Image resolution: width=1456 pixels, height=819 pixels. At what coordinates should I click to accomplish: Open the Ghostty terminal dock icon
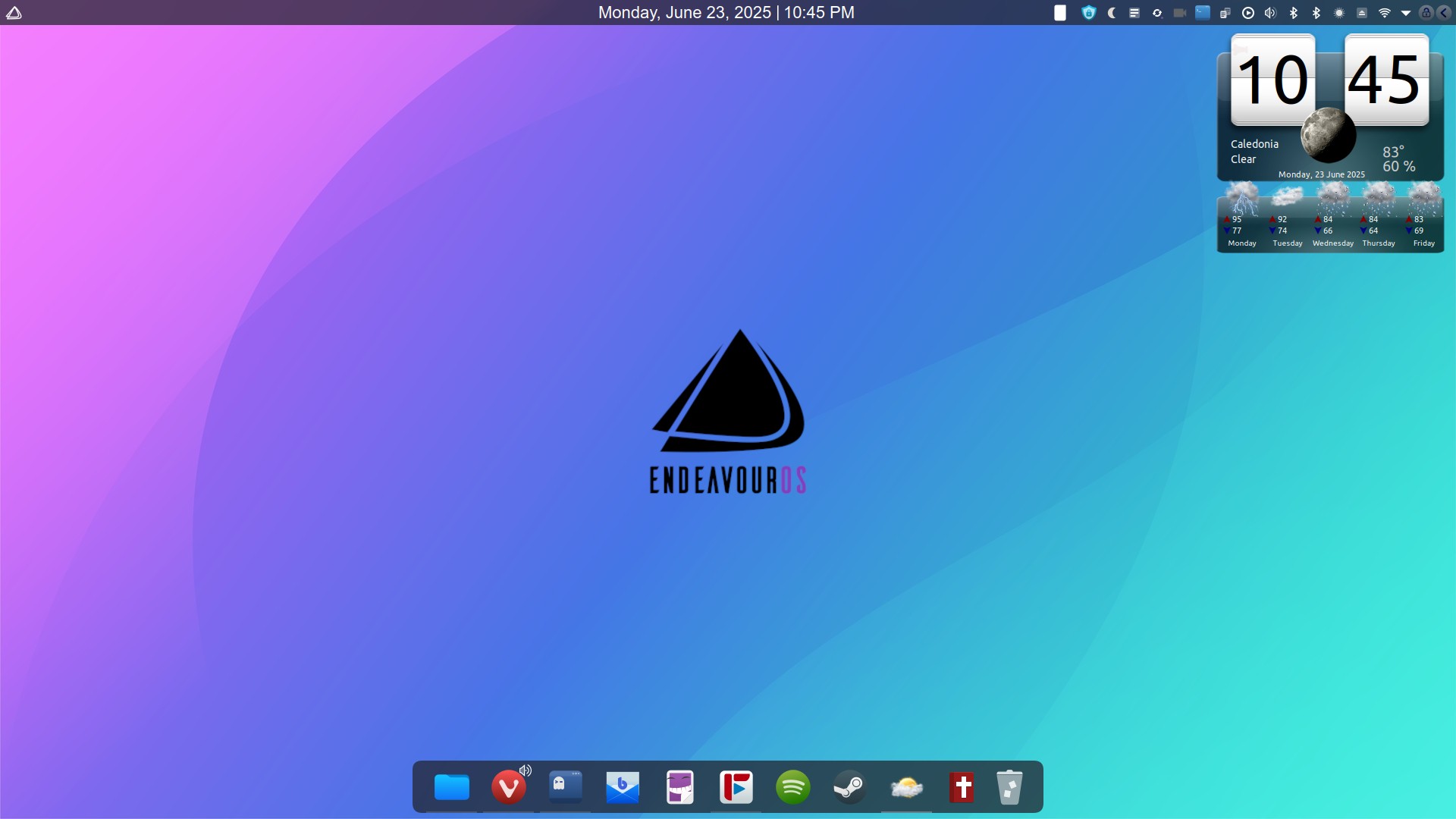coord(566,787)
